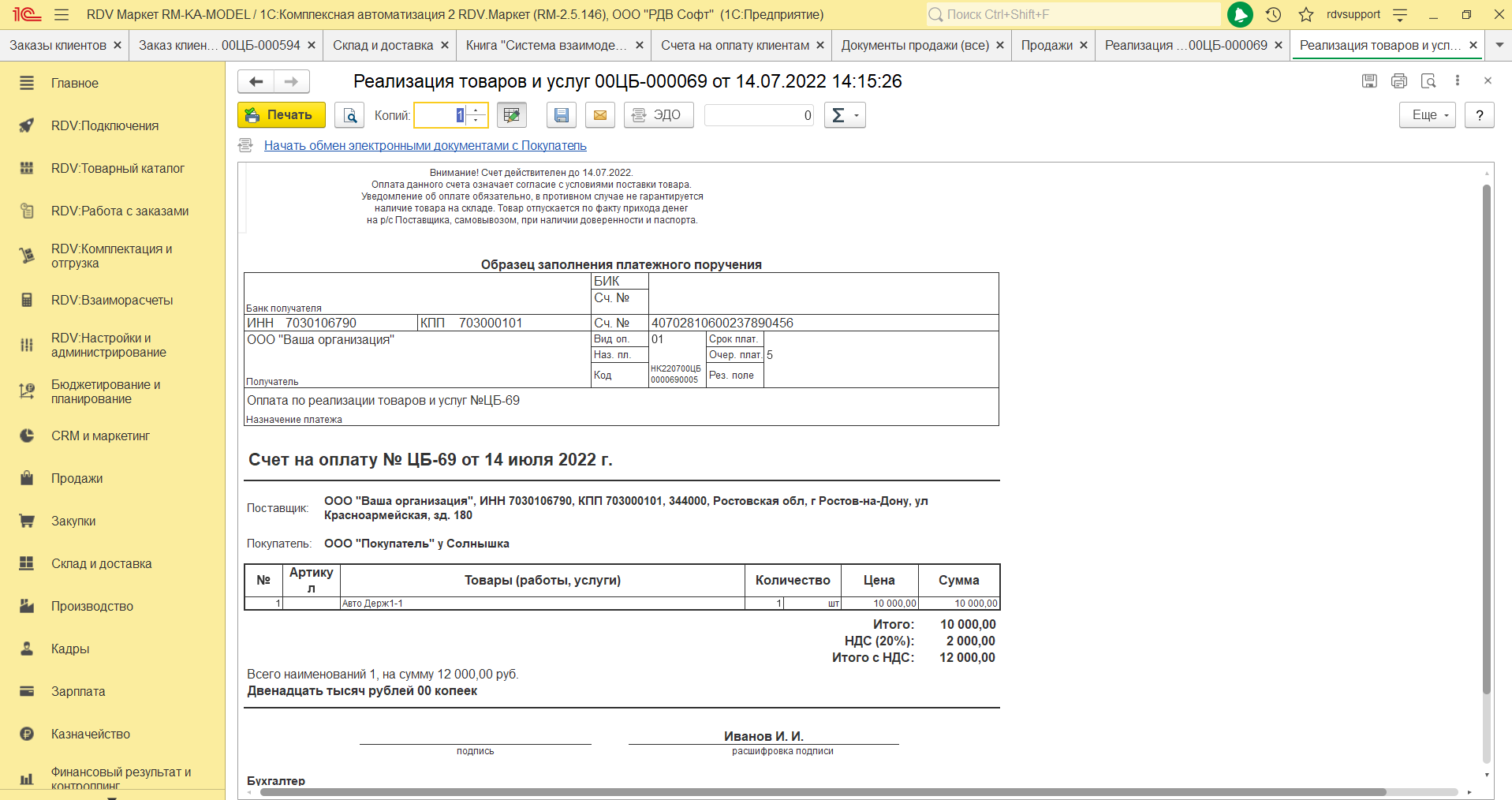This screenshot has width=1512, height=800.
Task: Increase copies with stepper up arrow
Action: (476, 110)
